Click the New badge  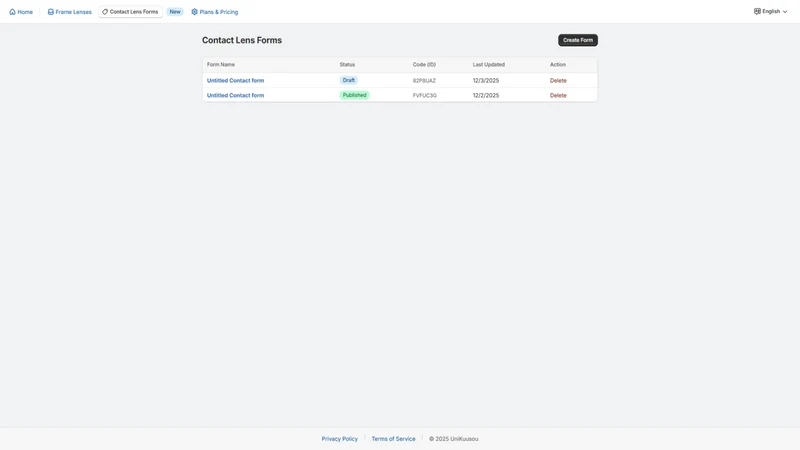(175, 12)
